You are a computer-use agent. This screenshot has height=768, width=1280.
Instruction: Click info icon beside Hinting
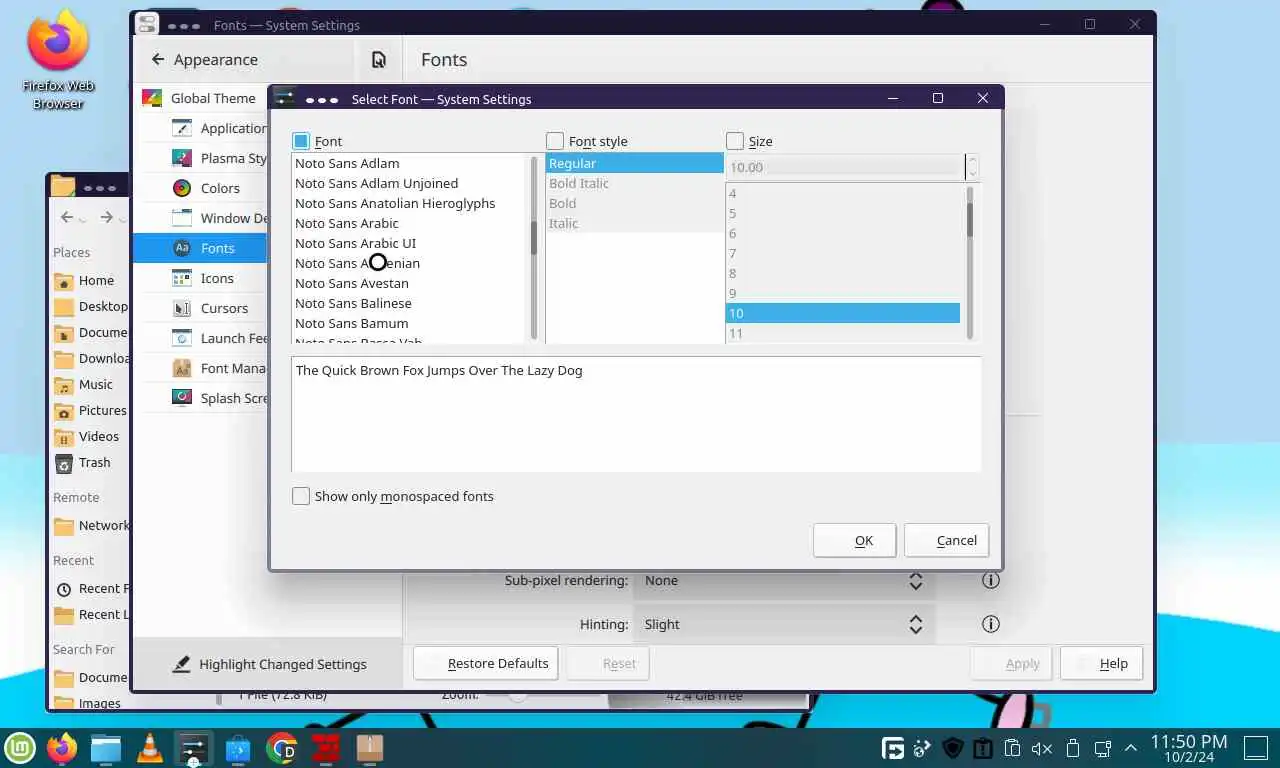tap(991, 624)
